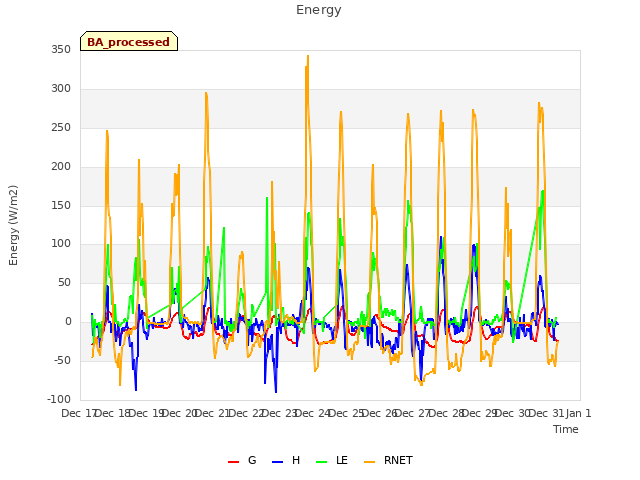Viewport: 640px width, 480px height.
Task: Toggle the G series legend entry
Action: pyautogui.click(x=242, y=460)
